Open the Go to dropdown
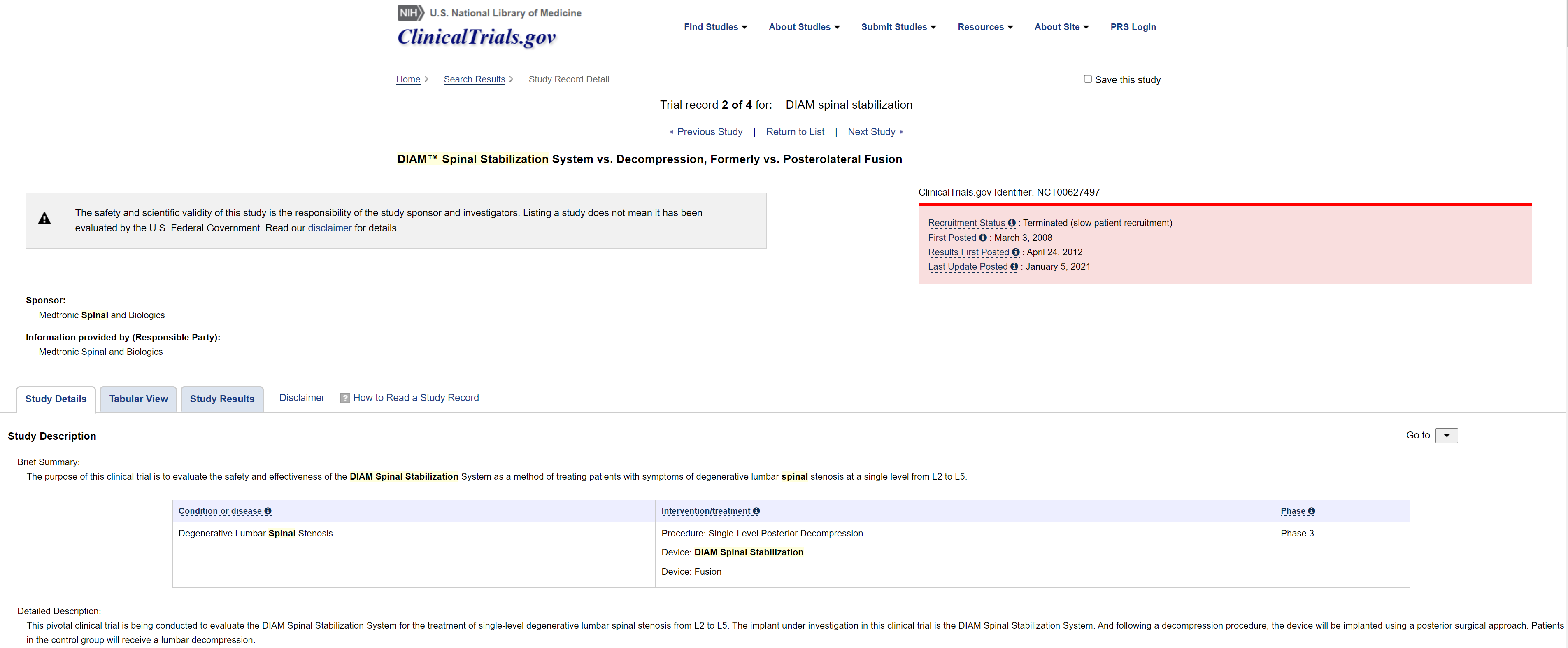The image size is (1568, 648). tap(1446, 436)
